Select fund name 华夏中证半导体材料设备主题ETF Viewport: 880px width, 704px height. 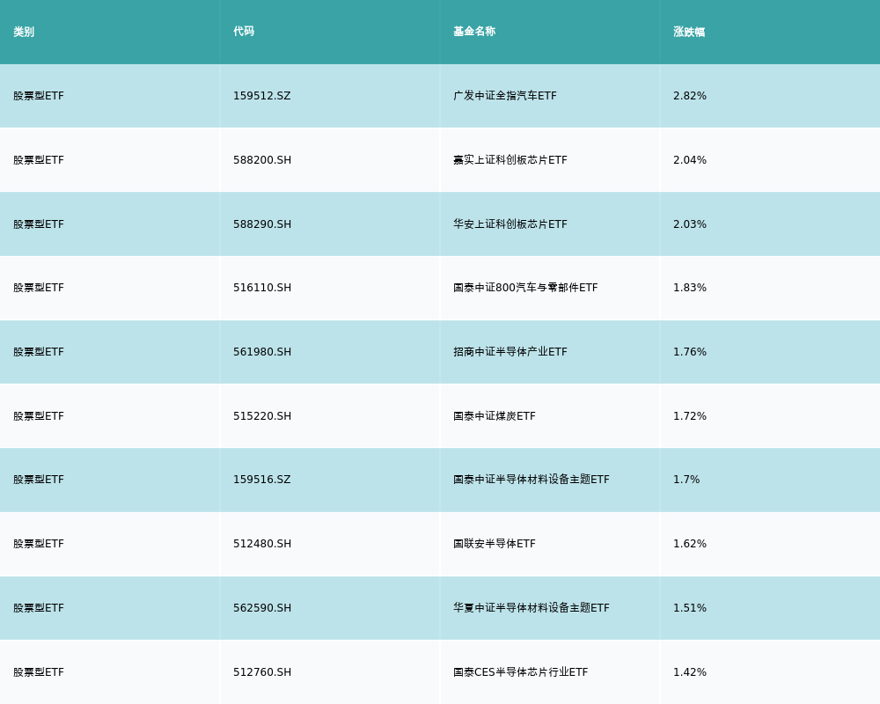531,608
